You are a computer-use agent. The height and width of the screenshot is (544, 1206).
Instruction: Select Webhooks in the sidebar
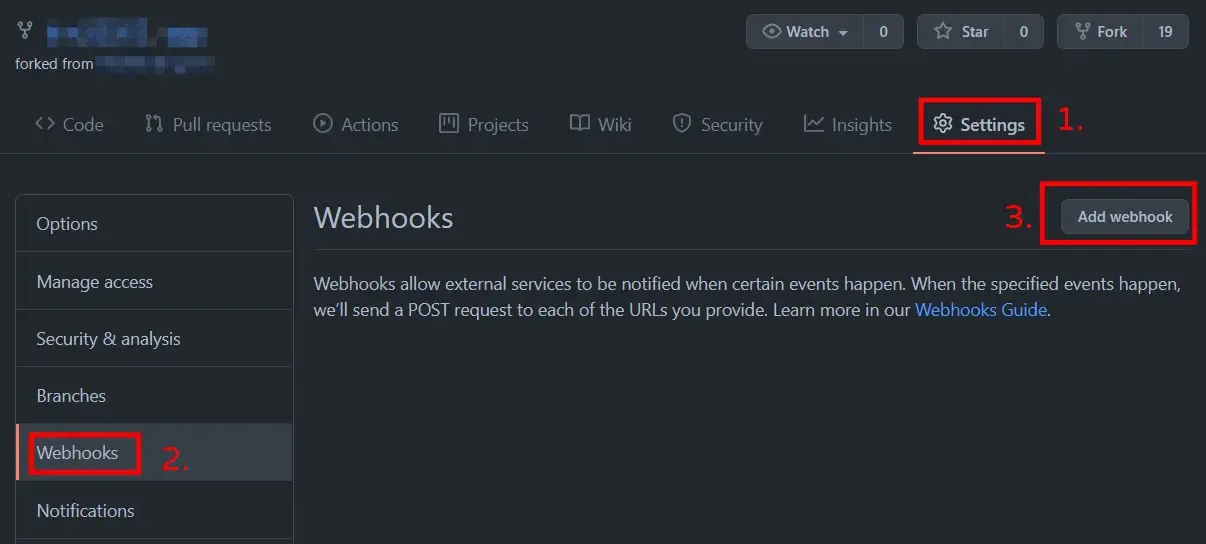click(x=78, y=453)
